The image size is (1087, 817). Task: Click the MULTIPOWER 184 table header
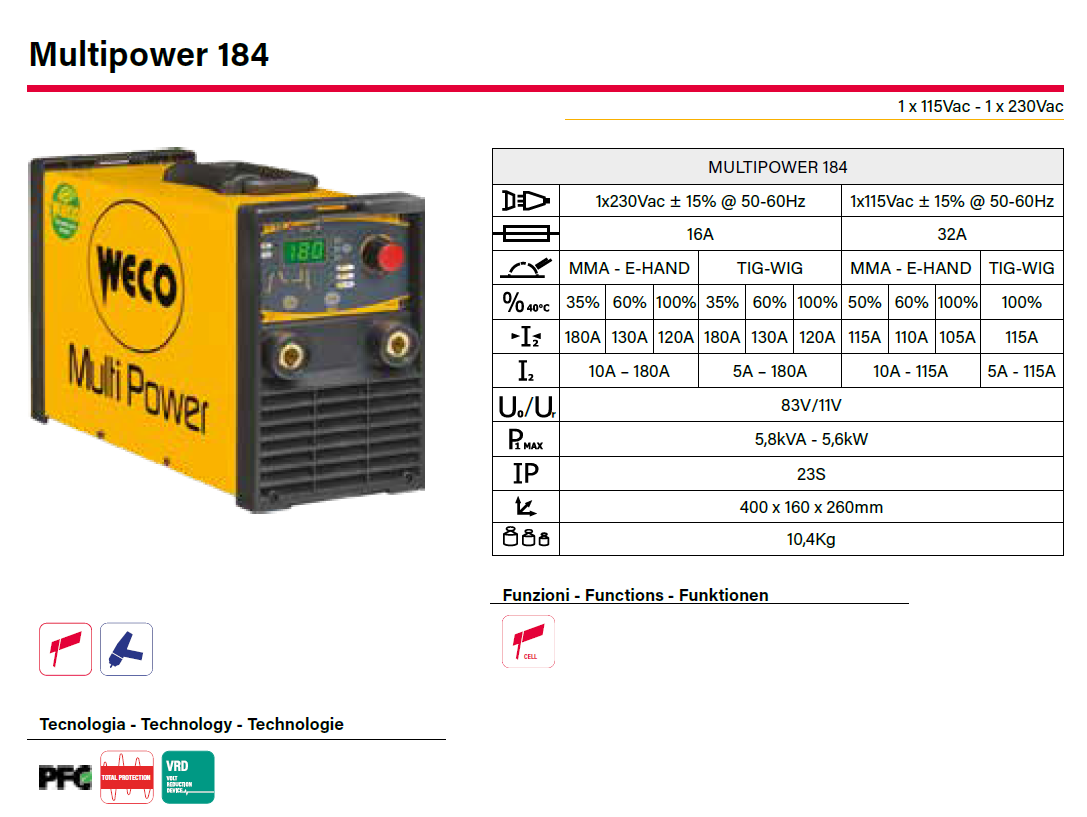coord(777,167)
